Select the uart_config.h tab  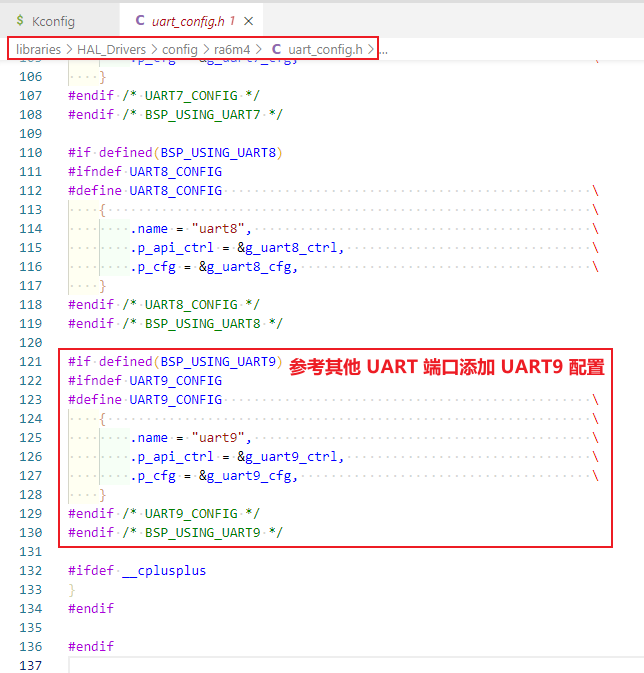point(188,21)
